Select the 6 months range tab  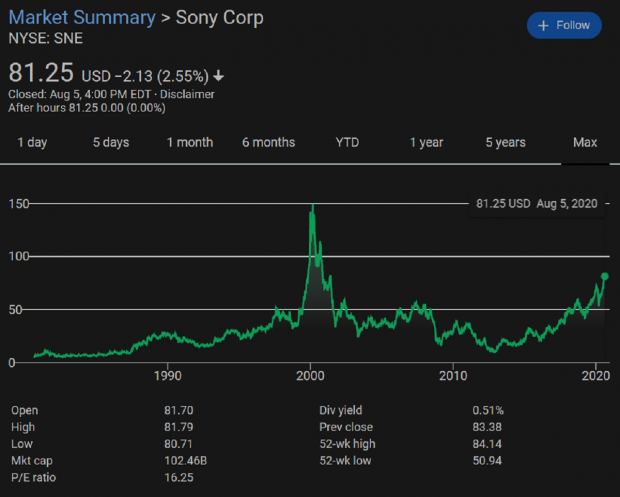pyautogui.click(x=268, y=142)
